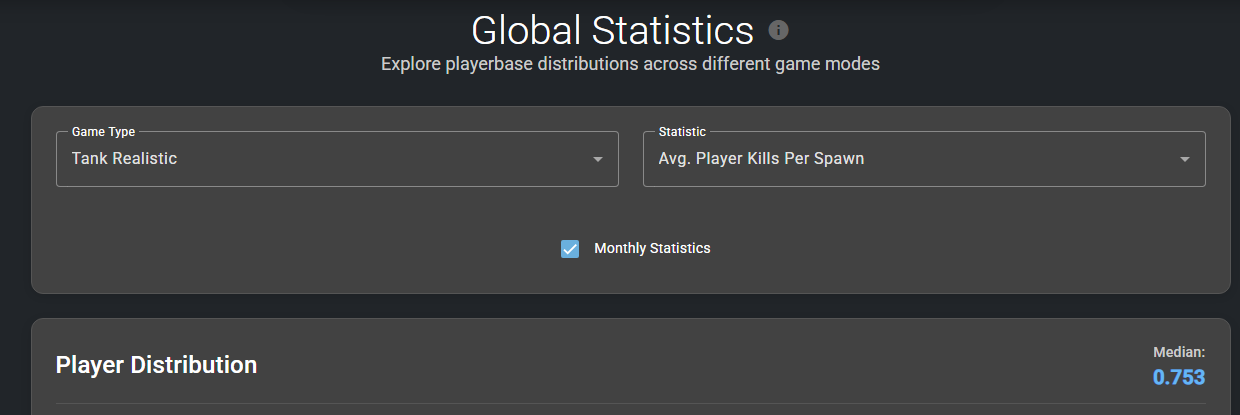Click the word "Global" in the title
The image size is (1240, 415).
[x=524, y=31]
